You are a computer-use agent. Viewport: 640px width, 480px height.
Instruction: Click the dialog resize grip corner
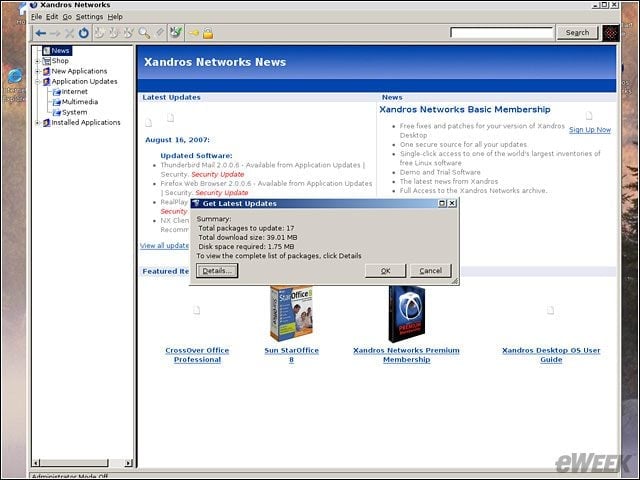pyautogui.click(x=455, y=281)
